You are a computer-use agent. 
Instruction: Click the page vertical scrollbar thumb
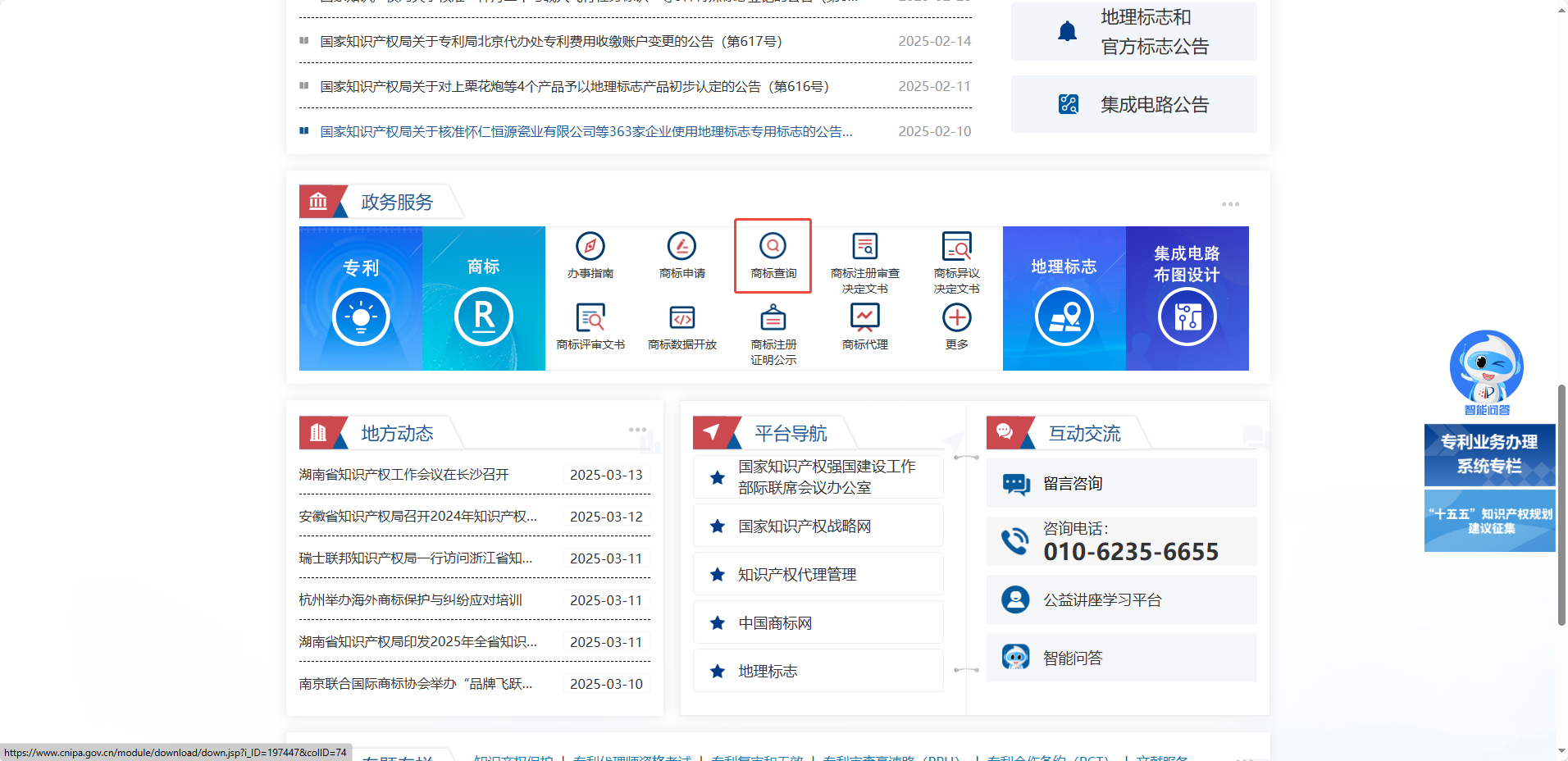[x=1561, y=504]
